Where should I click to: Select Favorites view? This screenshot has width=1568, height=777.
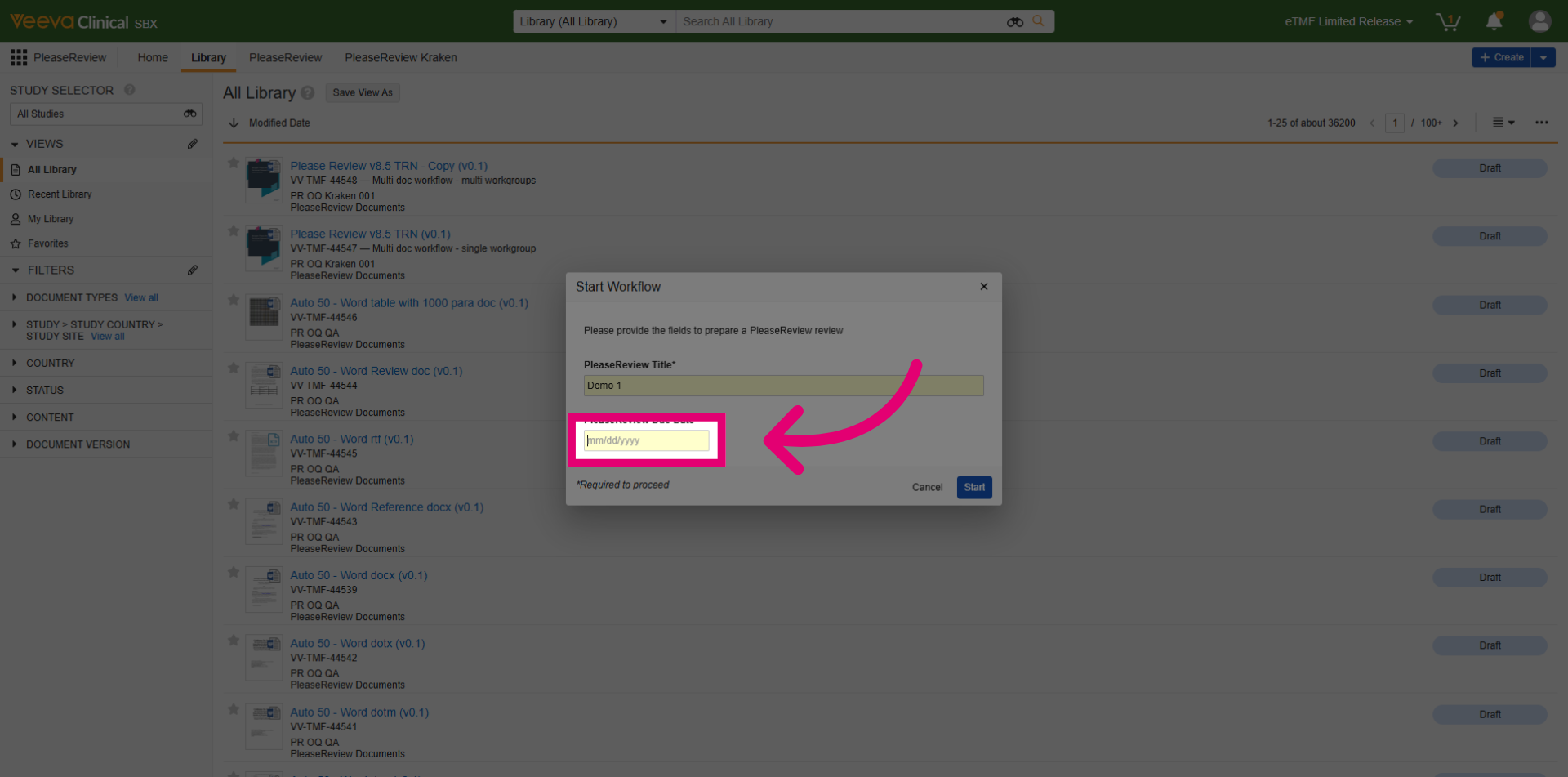pyautogui.click(x=48, y=243)
